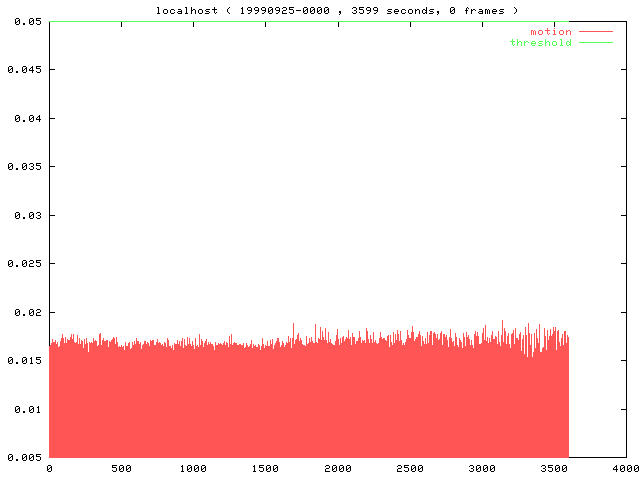Click the 0.05 y-axis tick label

(23, 21)
